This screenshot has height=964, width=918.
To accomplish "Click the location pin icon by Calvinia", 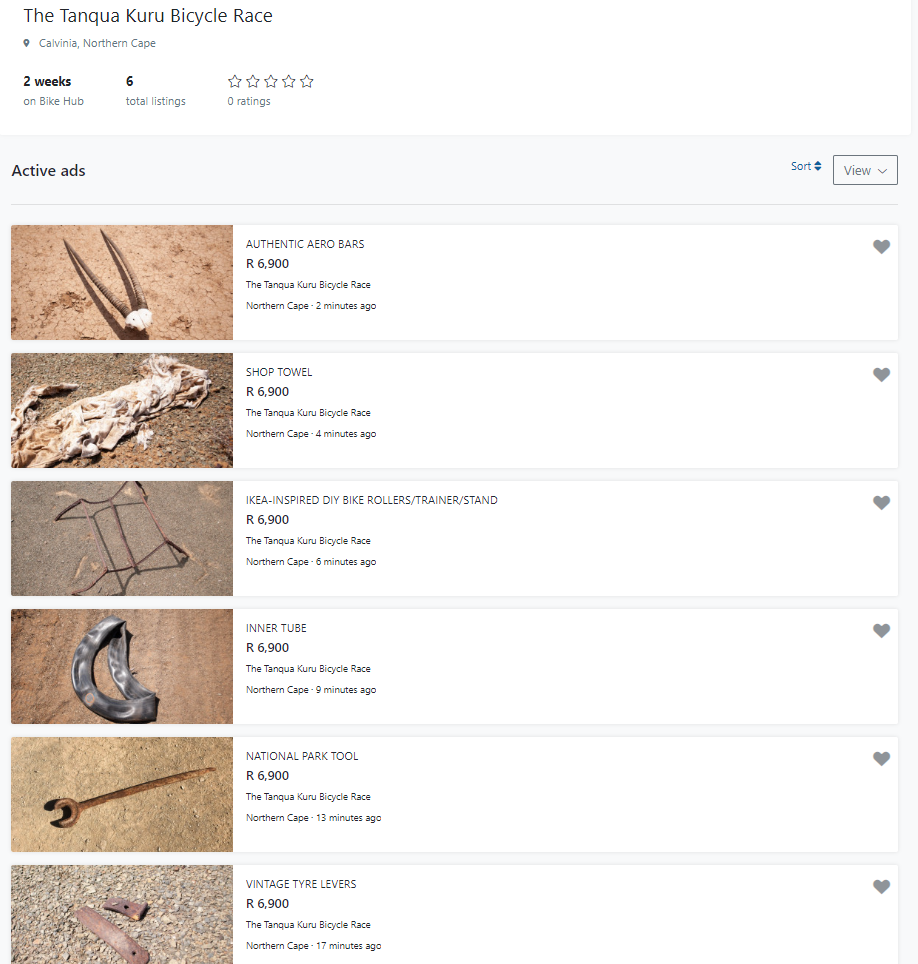I will point(27,44).
